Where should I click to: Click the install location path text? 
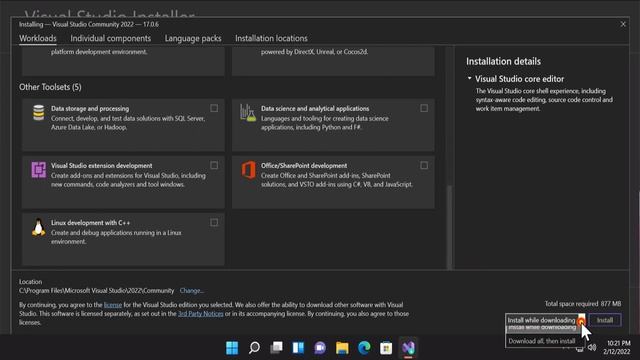click(96, 291)
